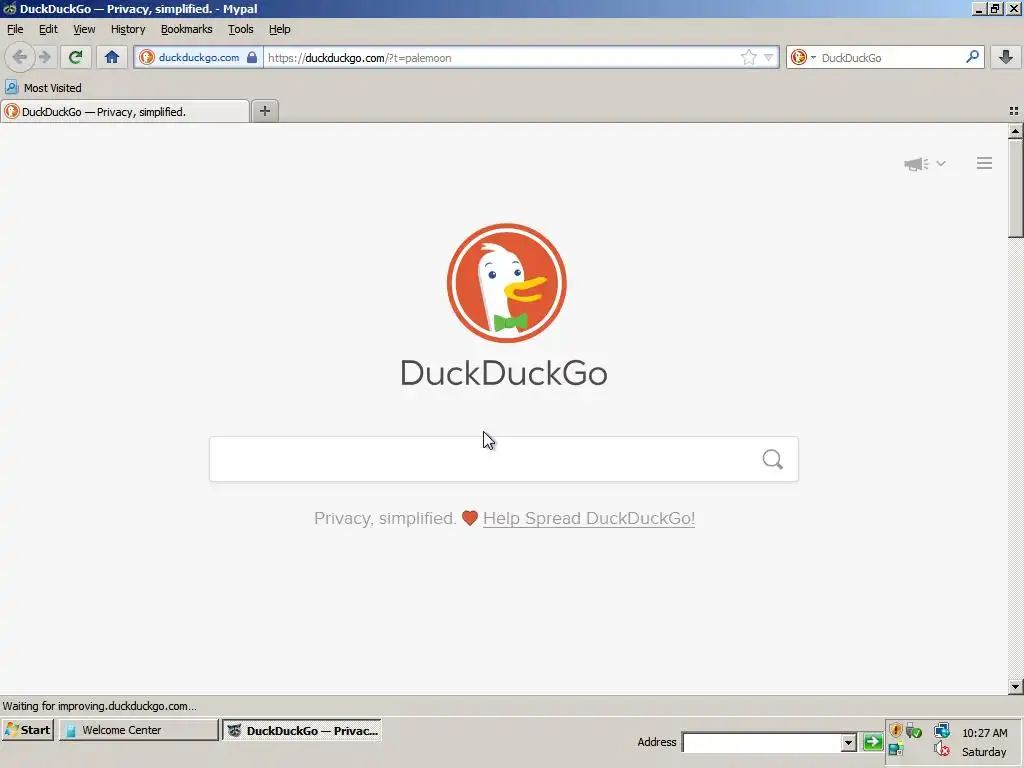Viewport: 1024px width, 768px height.
Task: Switch to Welcome Center taskbar window
Action: (x=139, y=730)
